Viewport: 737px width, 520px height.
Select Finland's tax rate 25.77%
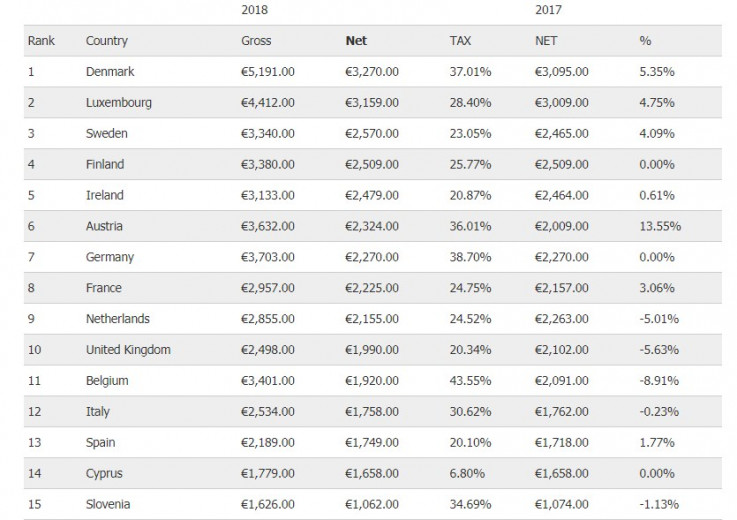468,164
